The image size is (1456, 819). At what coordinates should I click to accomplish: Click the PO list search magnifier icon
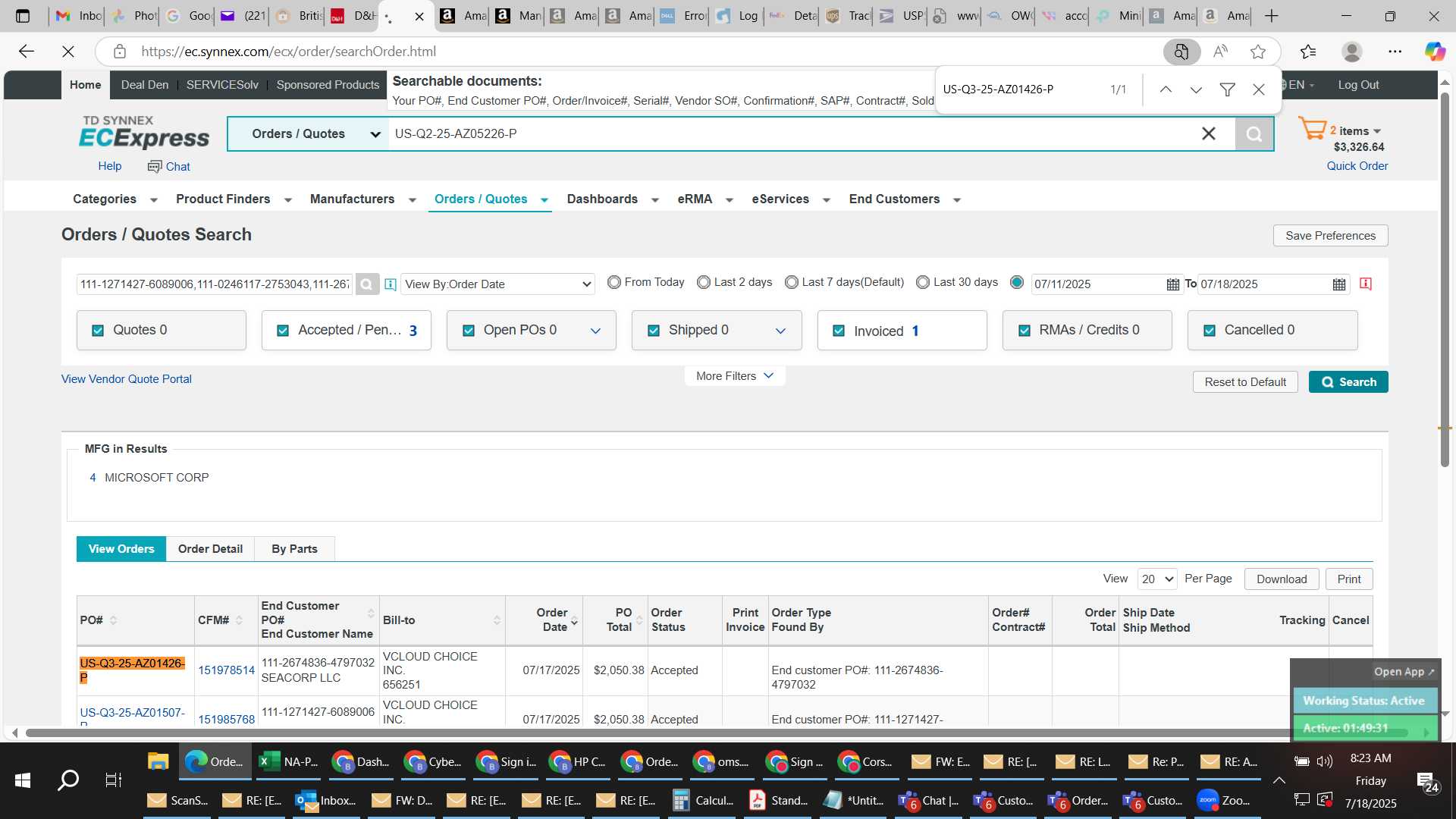[367, 284]
